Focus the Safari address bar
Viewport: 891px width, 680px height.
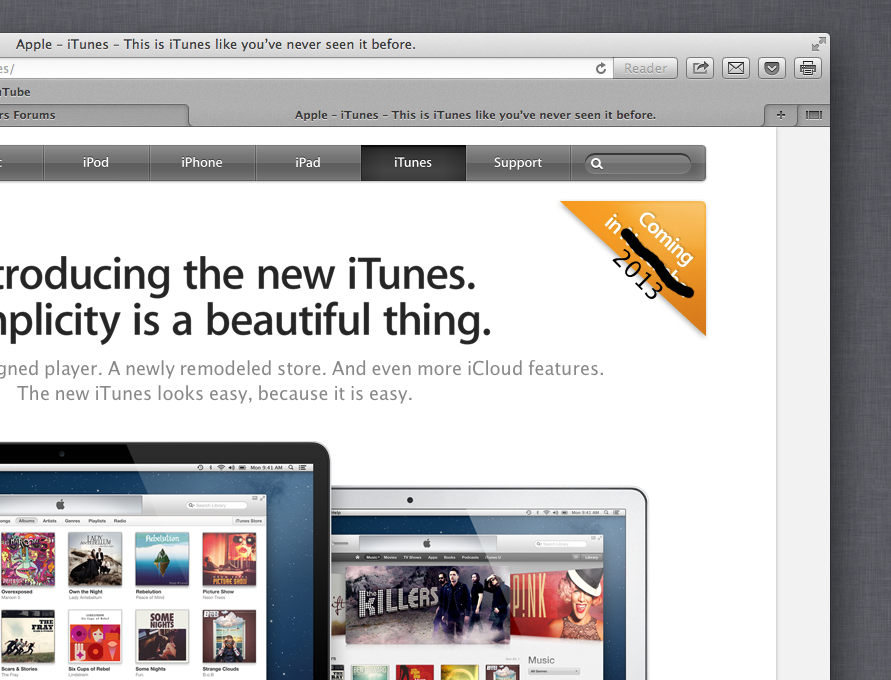point(304,69)
